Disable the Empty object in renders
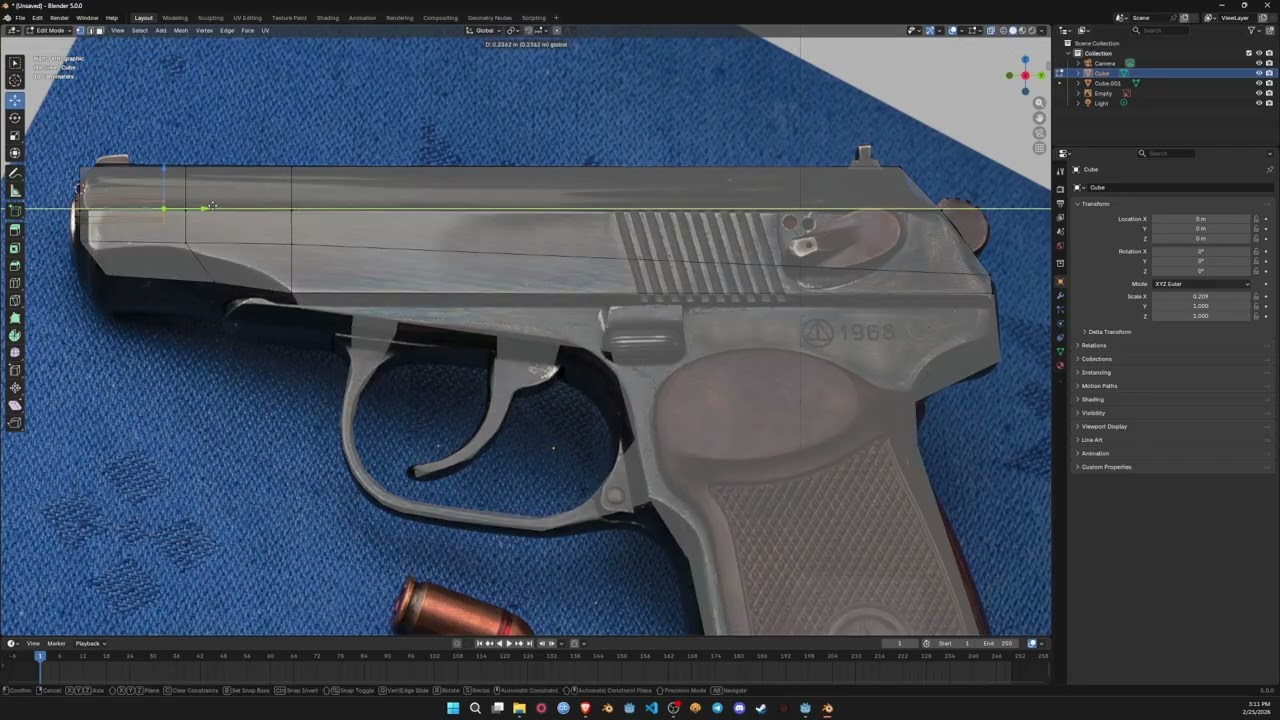The height and width of the screenshot is (720, 1280). coord(1269,93)
